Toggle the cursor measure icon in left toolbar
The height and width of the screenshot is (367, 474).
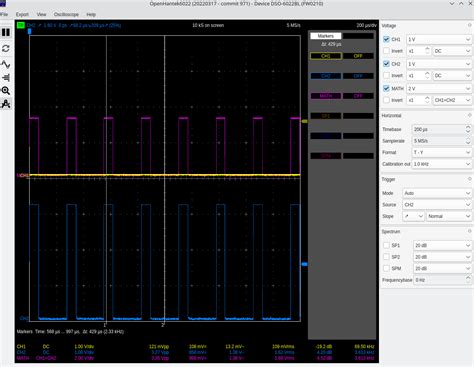tap(6, 104)
